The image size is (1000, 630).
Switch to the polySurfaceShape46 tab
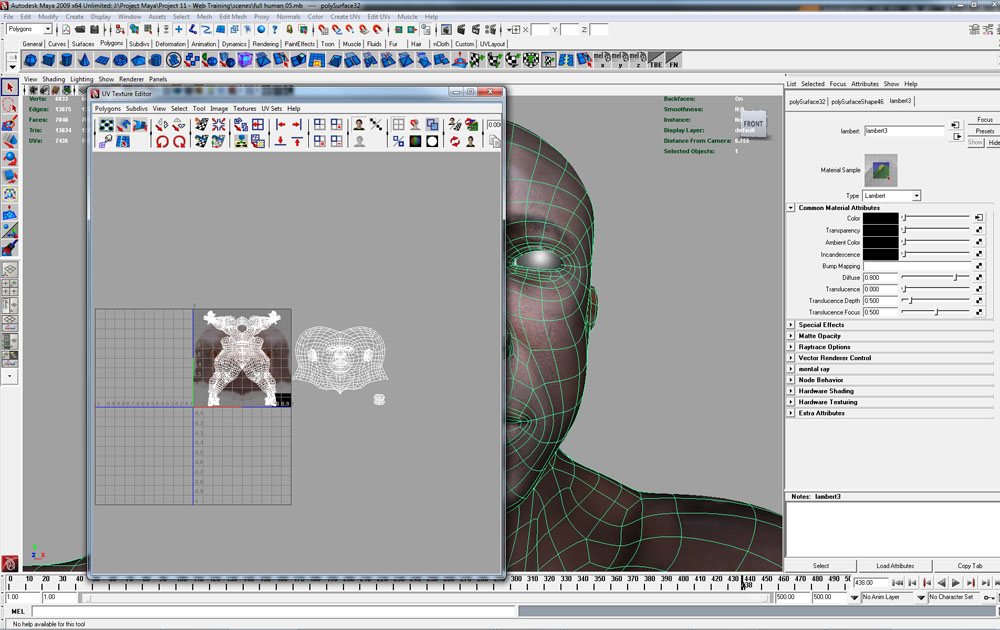[x=857, y=101]
